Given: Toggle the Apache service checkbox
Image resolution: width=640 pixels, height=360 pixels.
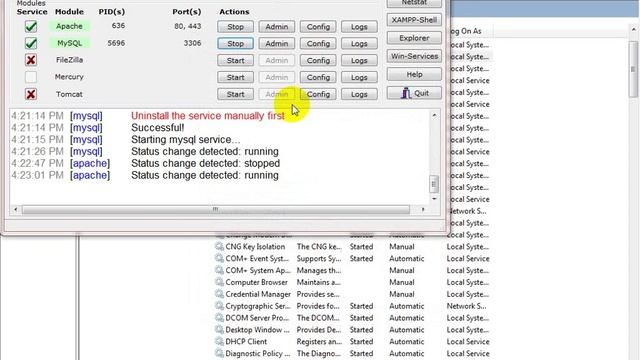Looking at the screenshot, I should click(31, 27).
